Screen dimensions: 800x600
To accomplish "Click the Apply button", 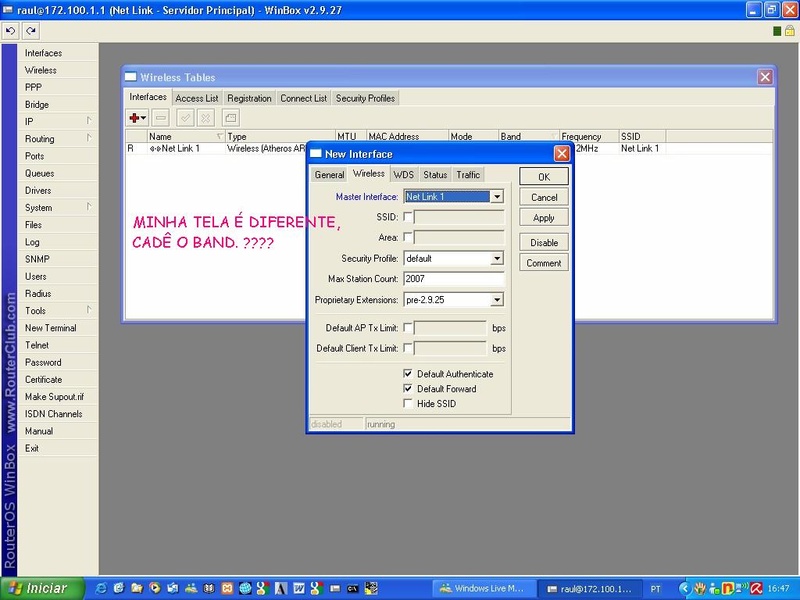I will point(544,218).
